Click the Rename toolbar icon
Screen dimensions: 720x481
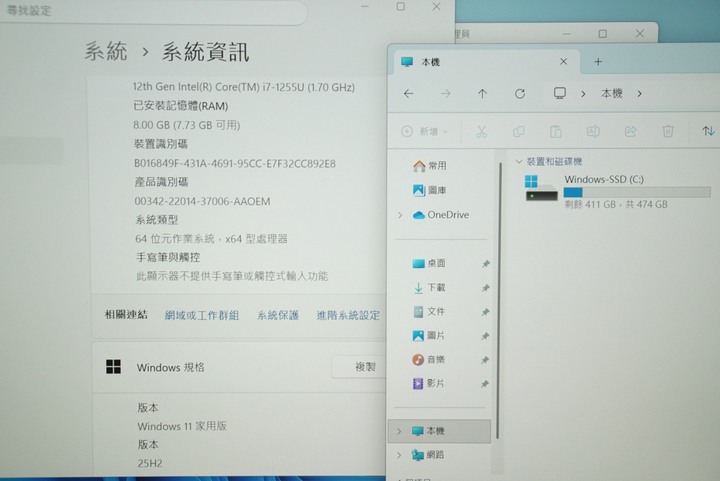coord(593,132)
